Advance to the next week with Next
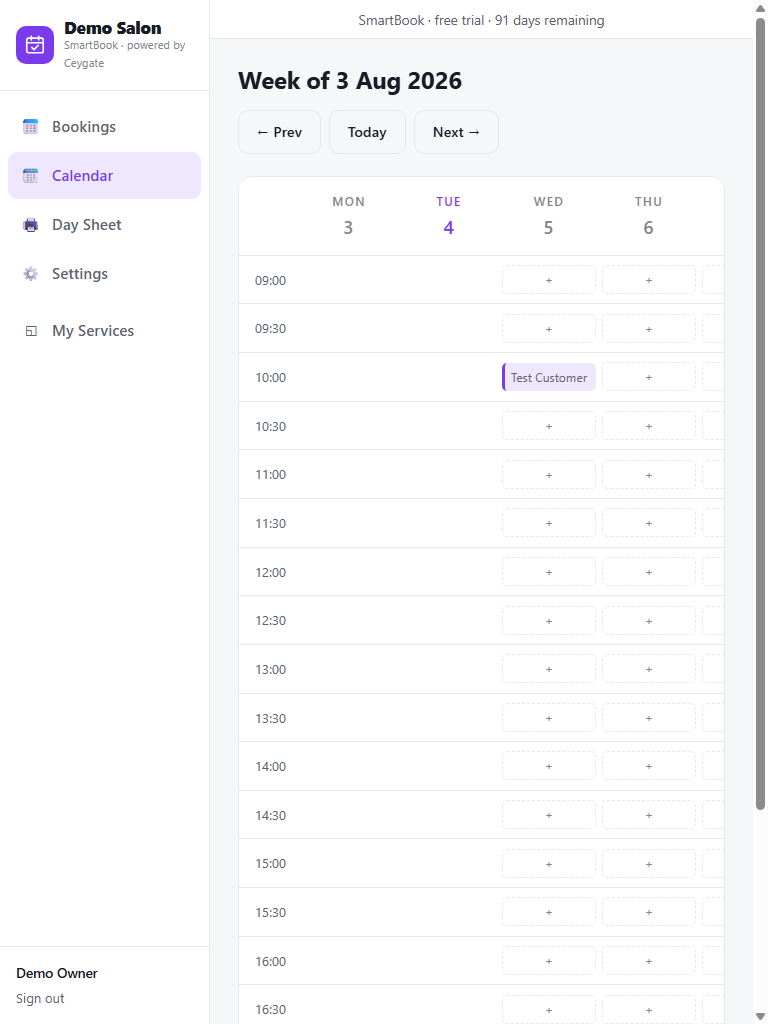The image size is (768, 1024). 456,132
